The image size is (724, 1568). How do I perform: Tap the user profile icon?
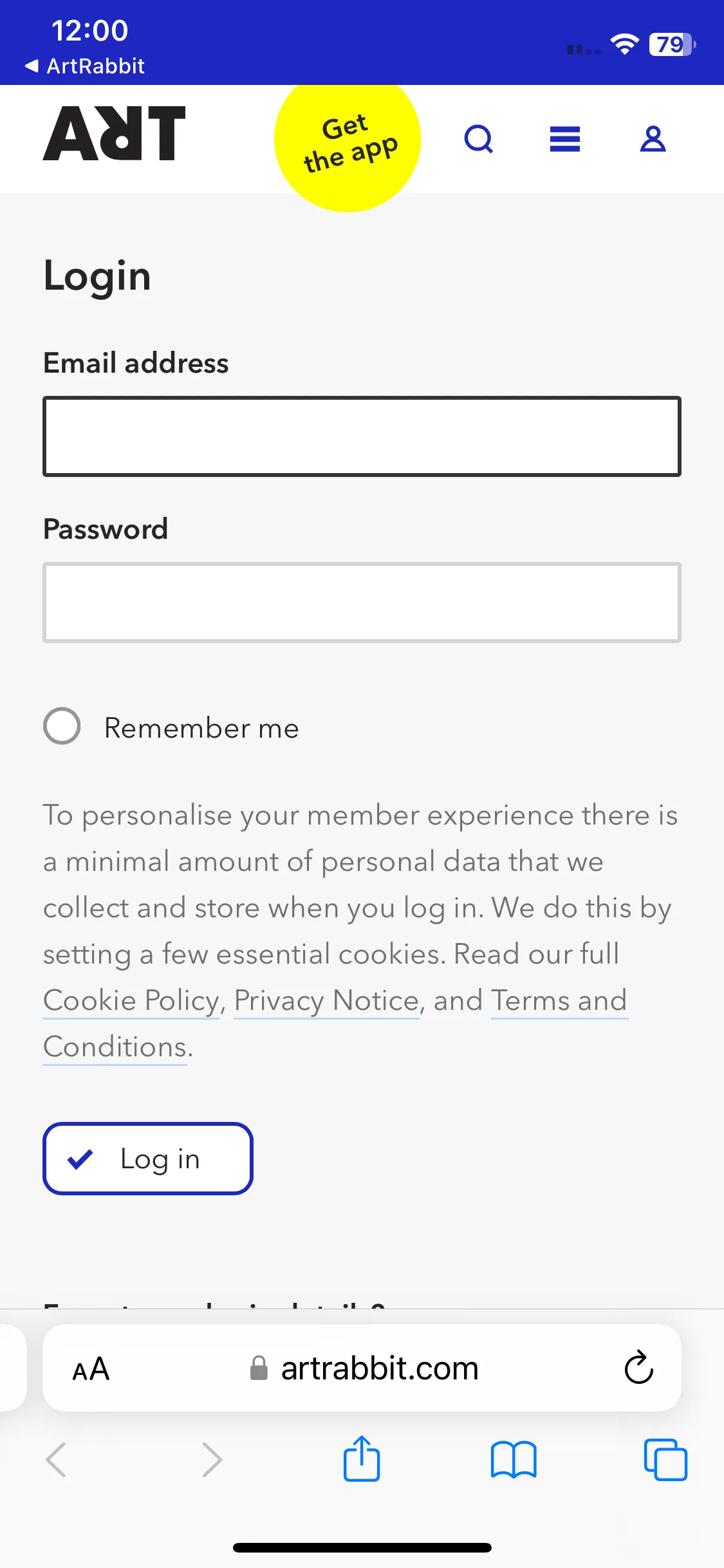[x=653, y=139]
